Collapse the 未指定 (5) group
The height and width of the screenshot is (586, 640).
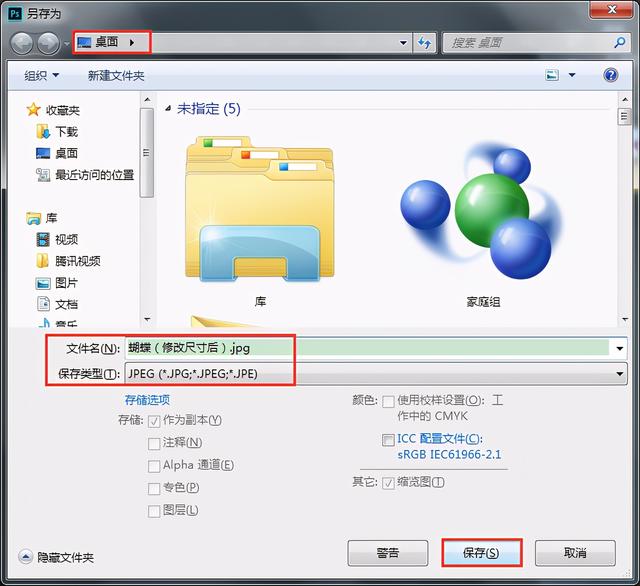(x=168, y=108)
